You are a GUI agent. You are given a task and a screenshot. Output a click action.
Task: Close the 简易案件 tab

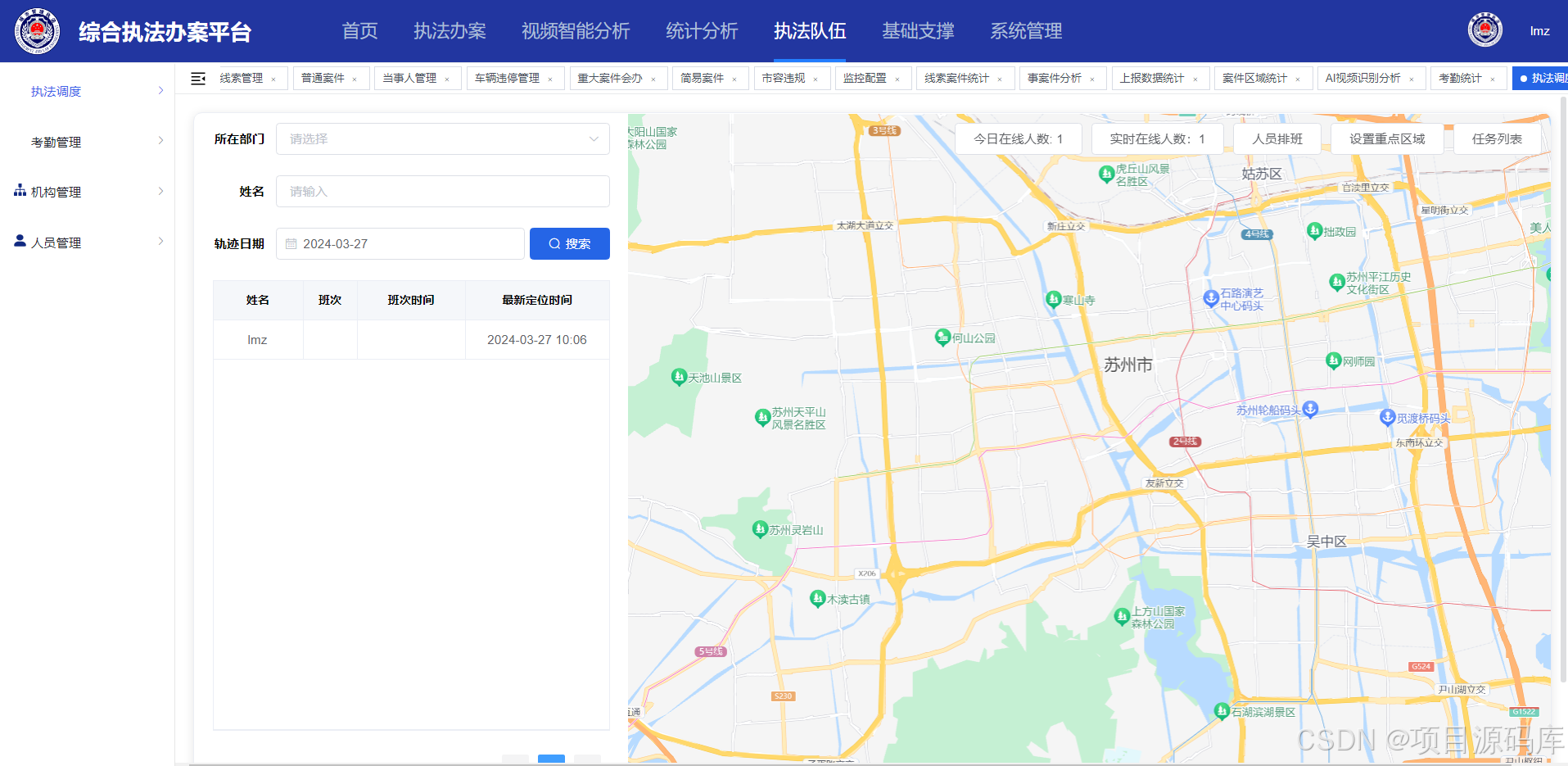[x=734, y=79]
